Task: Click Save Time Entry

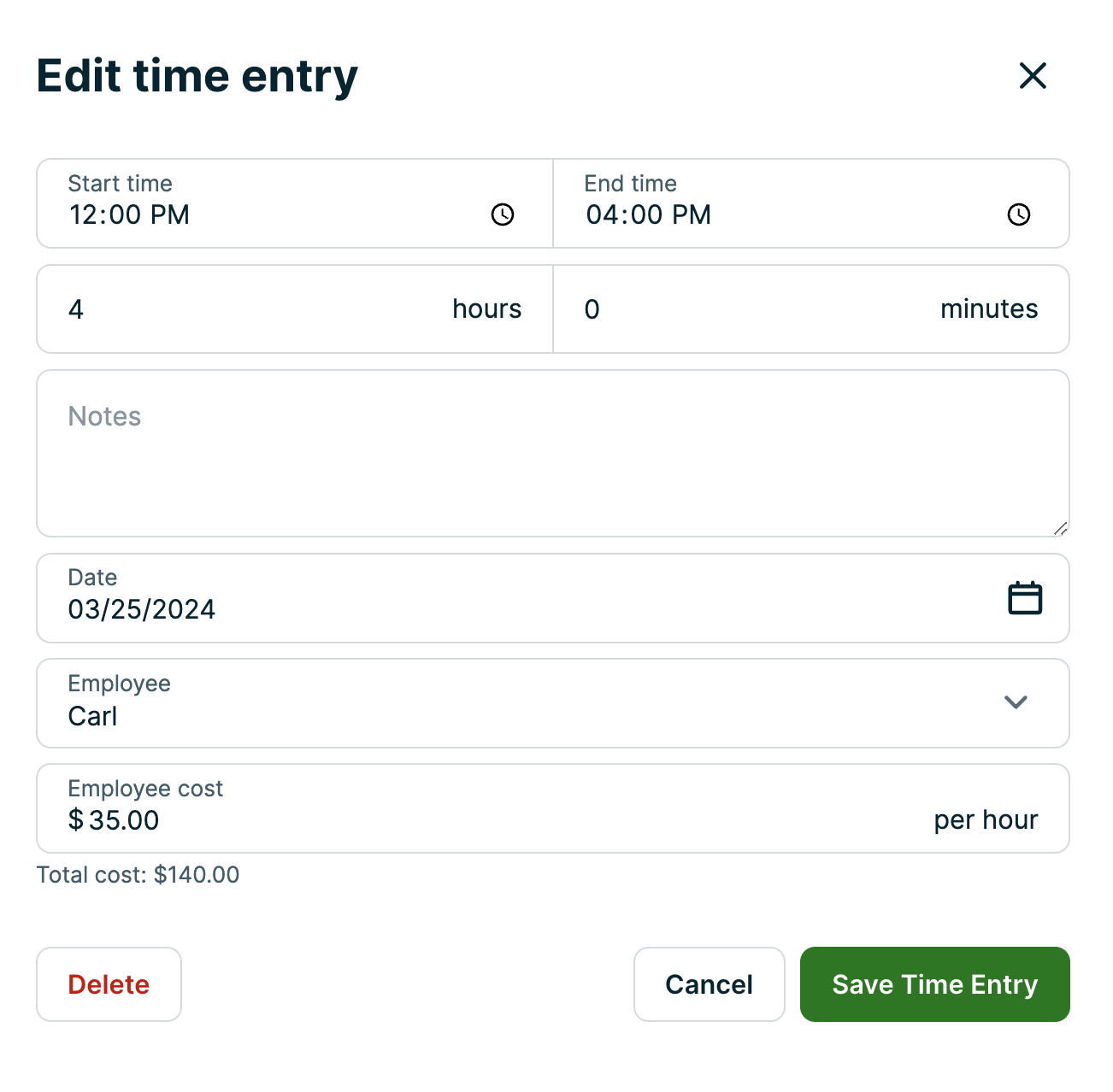Action: tap(934, 984)
